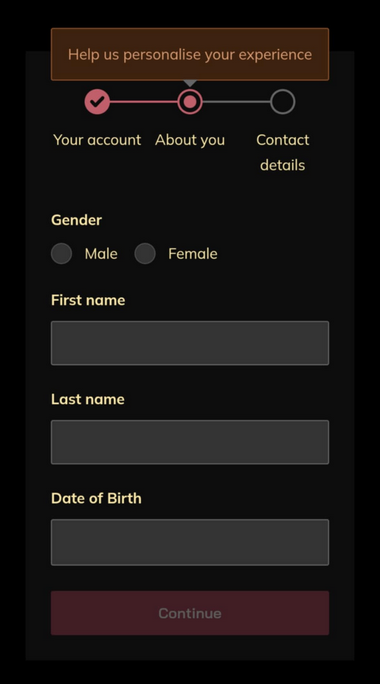Screen dimensions: 380x684
Task: Go to the Your account step label
Action: pos(97,140)
